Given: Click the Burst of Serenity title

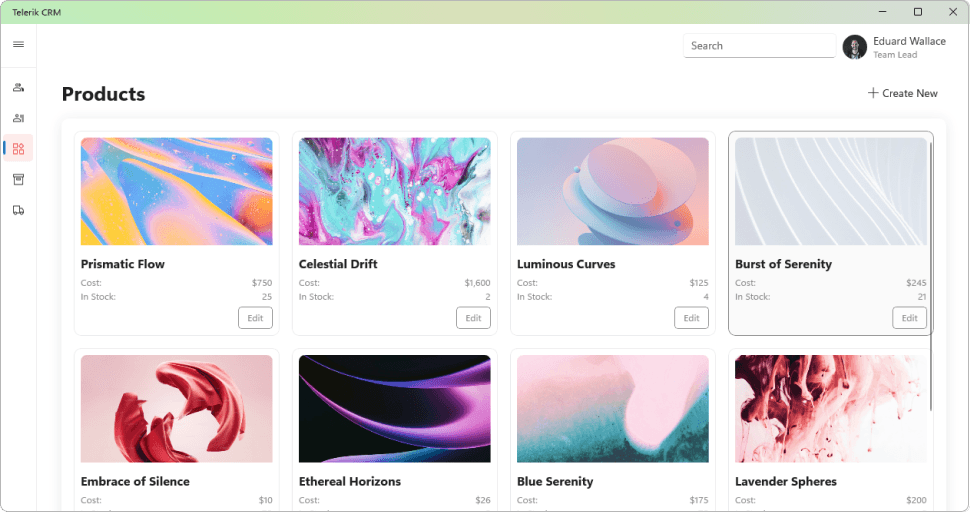Looking at the screenshot, I should pos(783,264).
